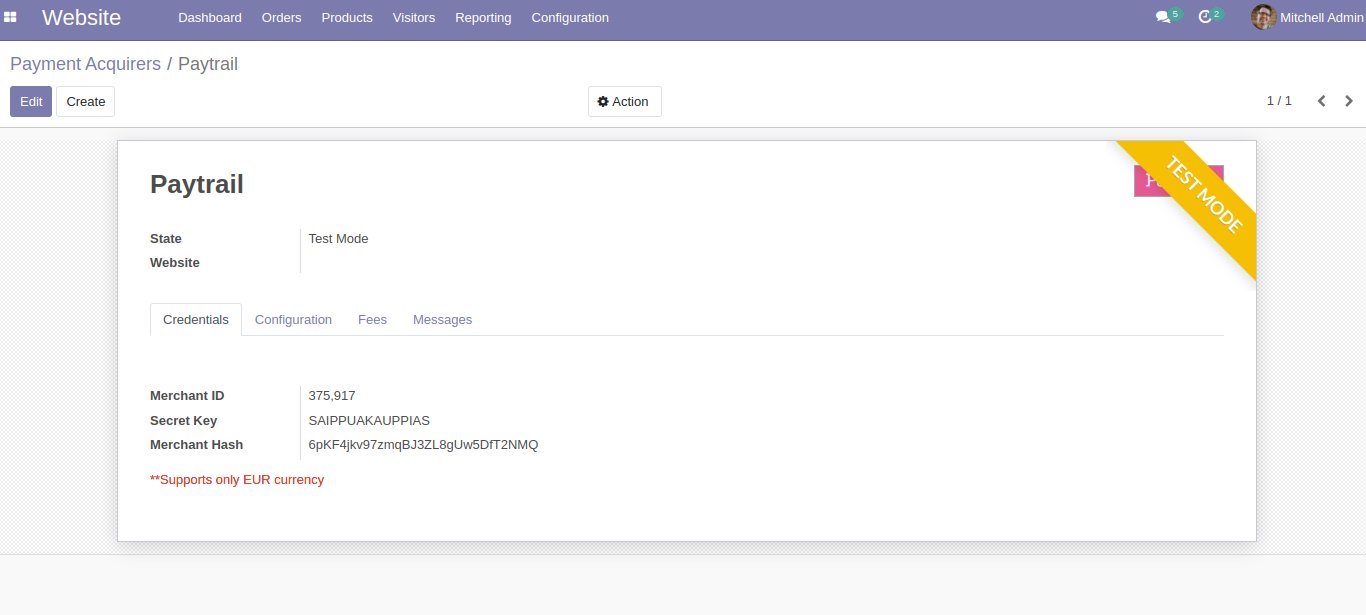Switch to the Fees tab
Image resolution: width=1366 pixels, height=615 pixels.
(372, 320)
